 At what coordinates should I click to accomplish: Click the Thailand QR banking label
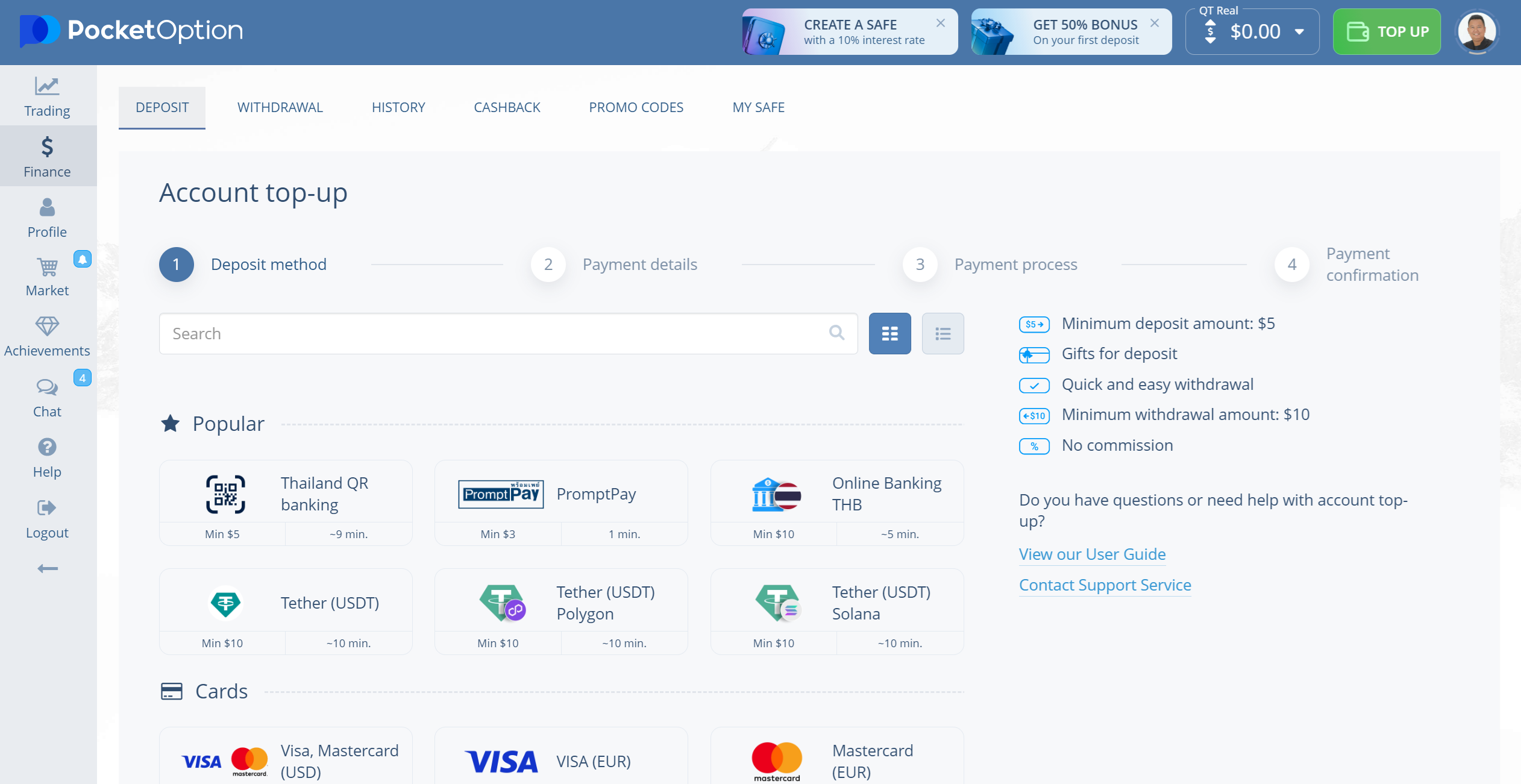324,494
